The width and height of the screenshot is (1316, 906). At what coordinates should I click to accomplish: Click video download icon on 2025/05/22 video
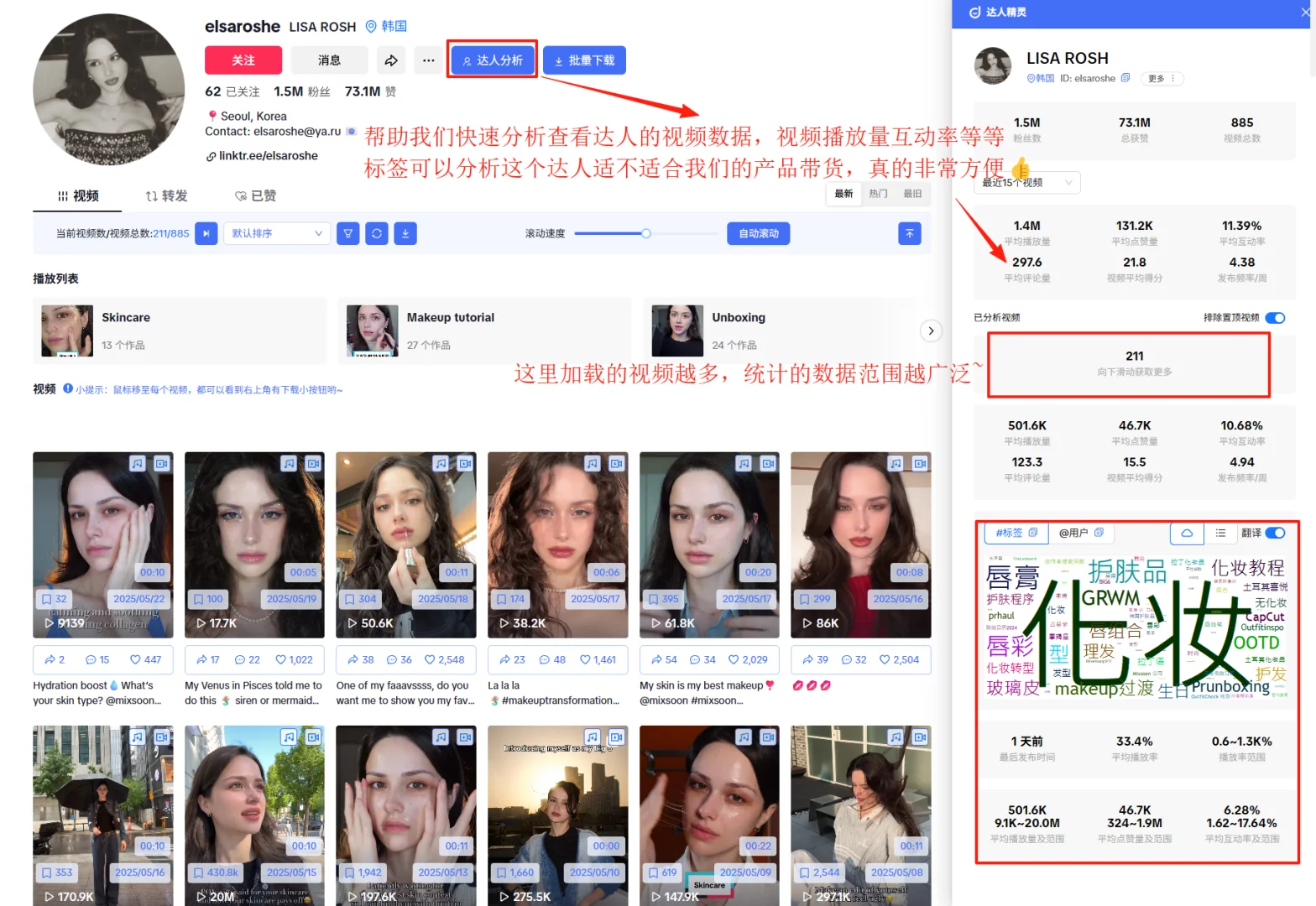(x=162, y=463)
